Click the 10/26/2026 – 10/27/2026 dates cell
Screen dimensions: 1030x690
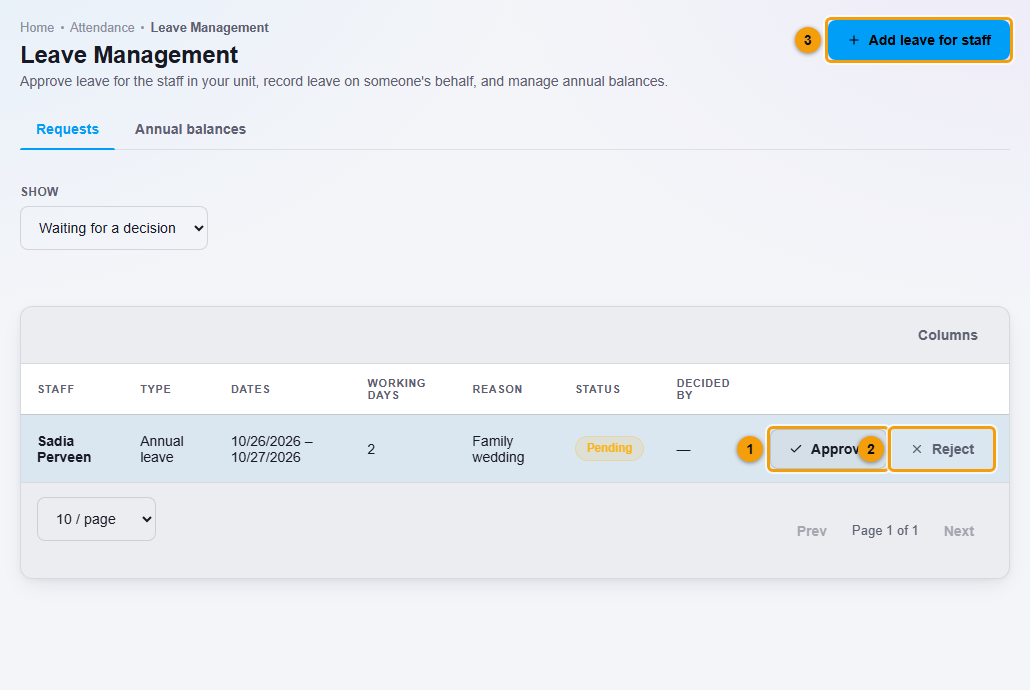pos(272,449)
